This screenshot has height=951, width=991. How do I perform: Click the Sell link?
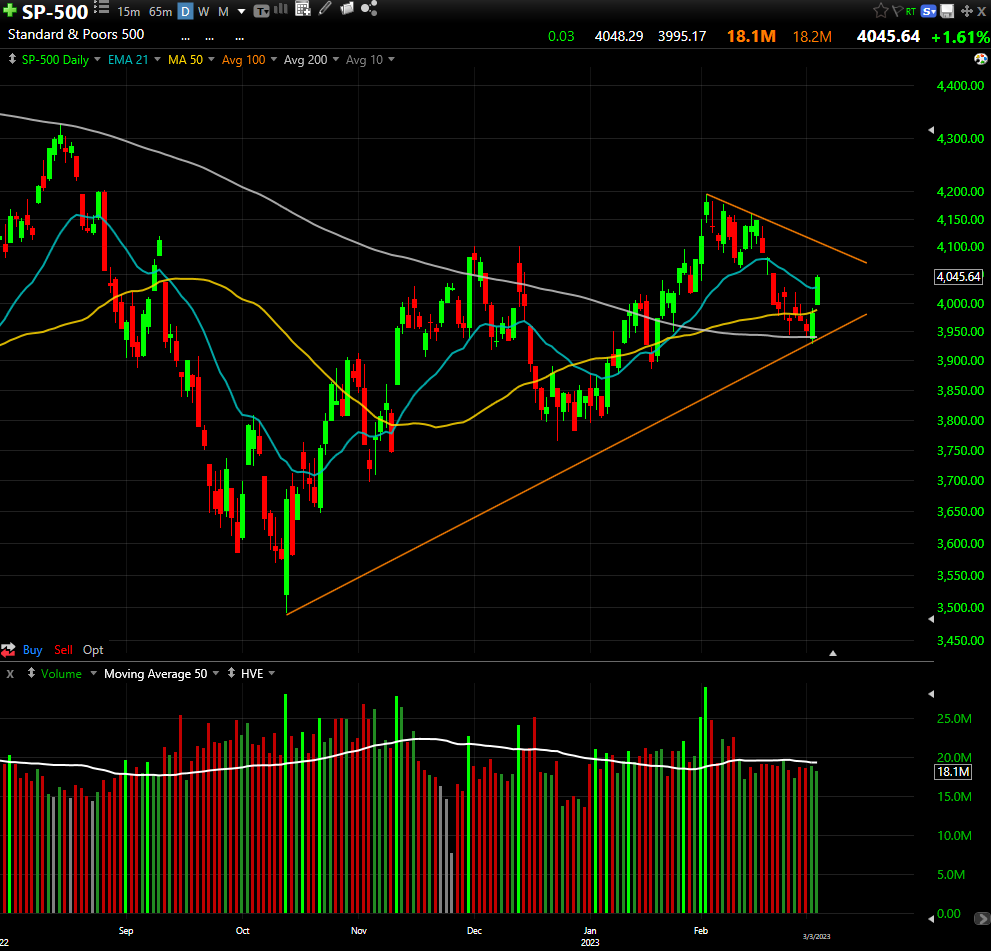pyautogui.click(x=63, y=650)
